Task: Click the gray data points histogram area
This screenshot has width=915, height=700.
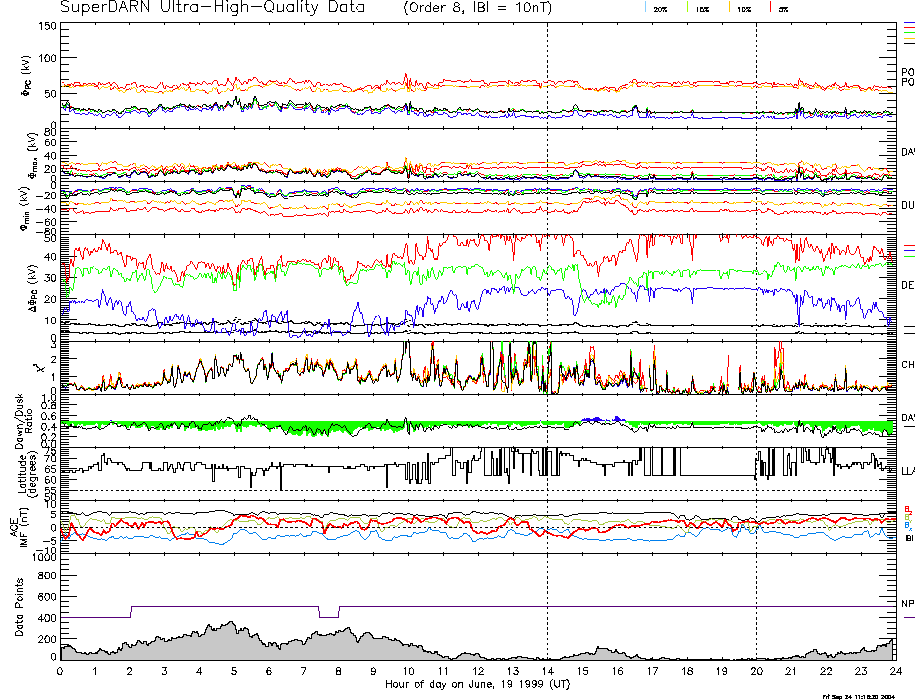Action: click(230, 645)
